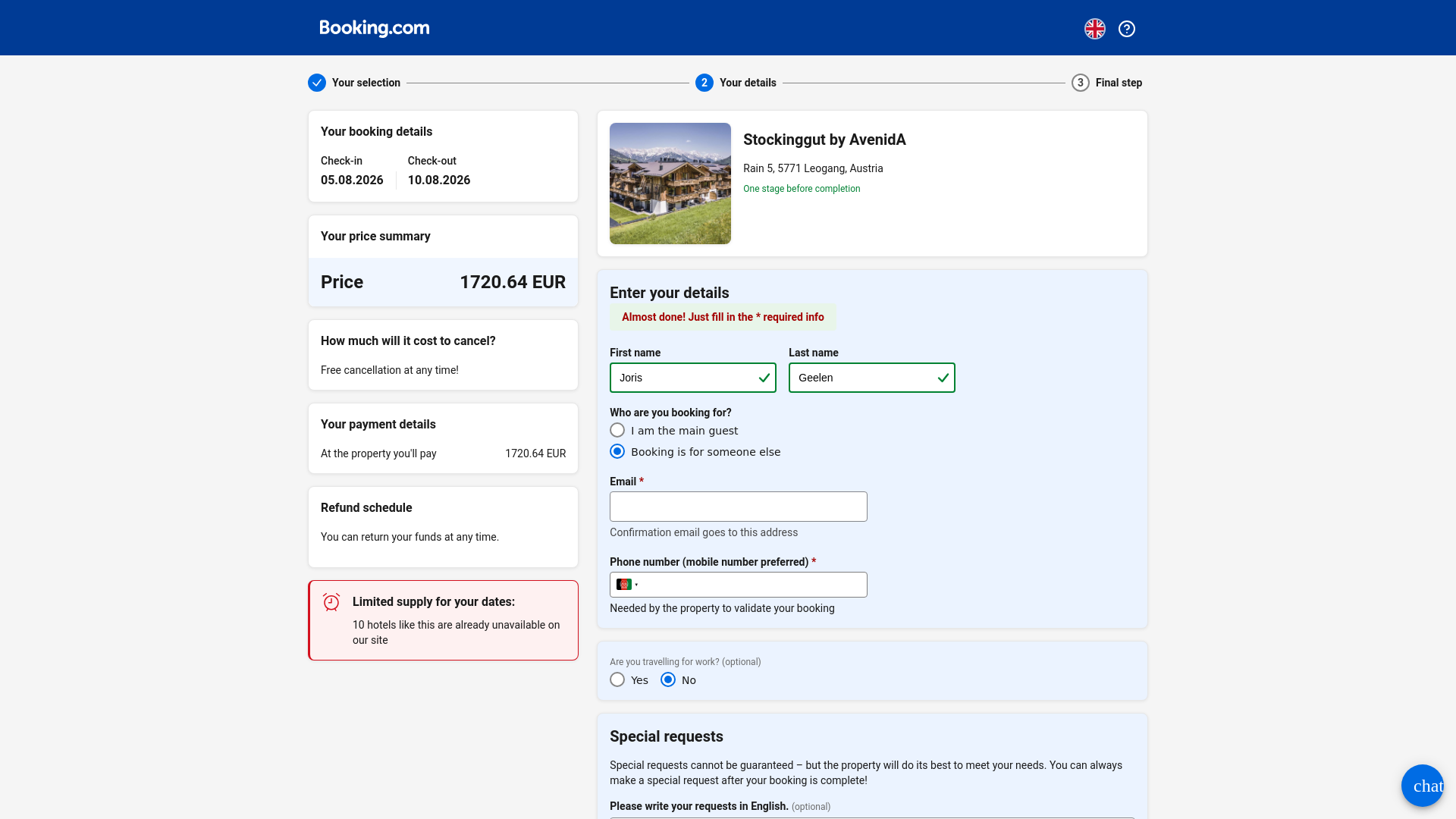Click Confirmation email goes to this address hint
Viewport: 1456px width, 819px height.
tap(704, 532)
